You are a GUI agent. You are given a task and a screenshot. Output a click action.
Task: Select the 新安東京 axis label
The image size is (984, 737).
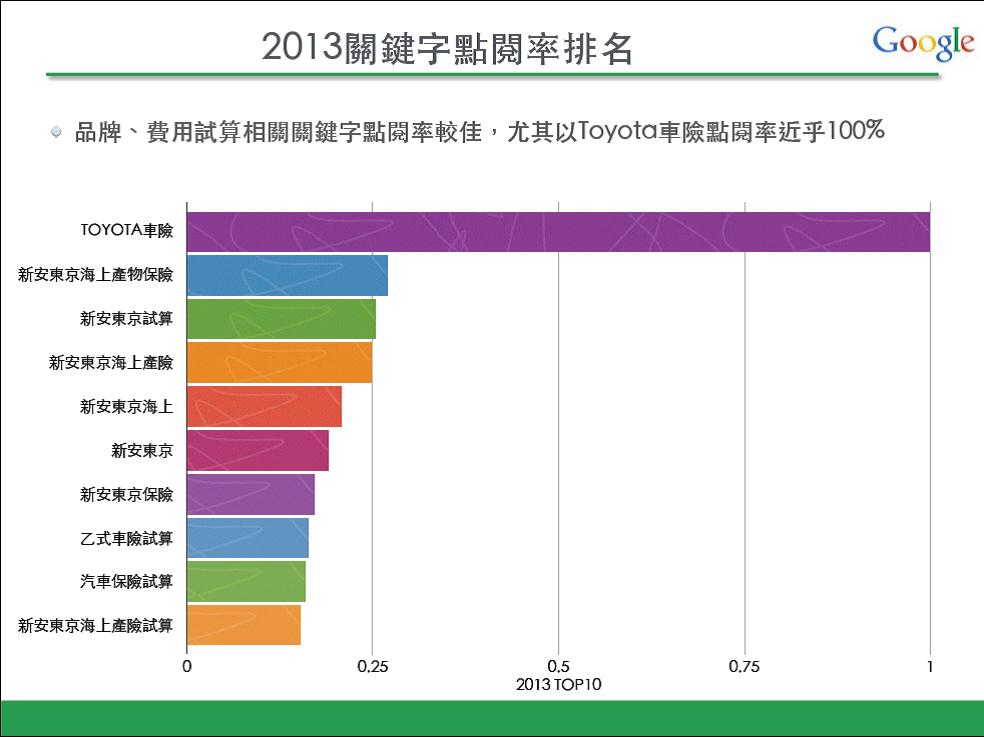(142, 450)
